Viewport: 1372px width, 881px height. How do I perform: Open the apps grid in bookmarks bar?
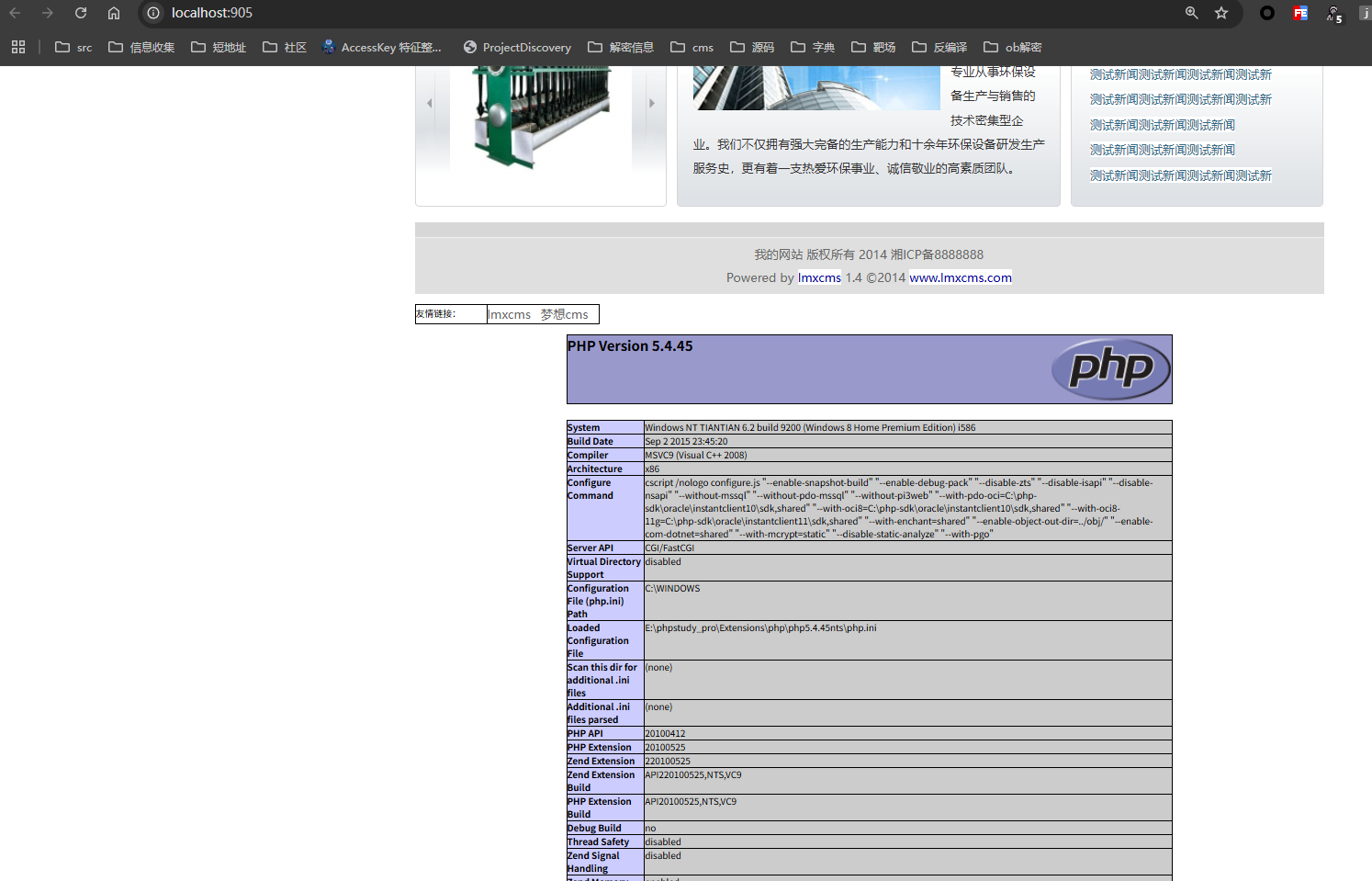[18, 47]
